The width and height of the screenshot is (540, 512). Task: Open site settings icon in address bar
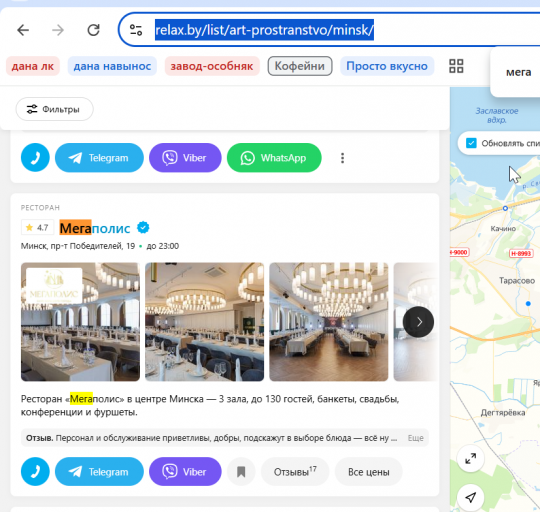[136, 30]
